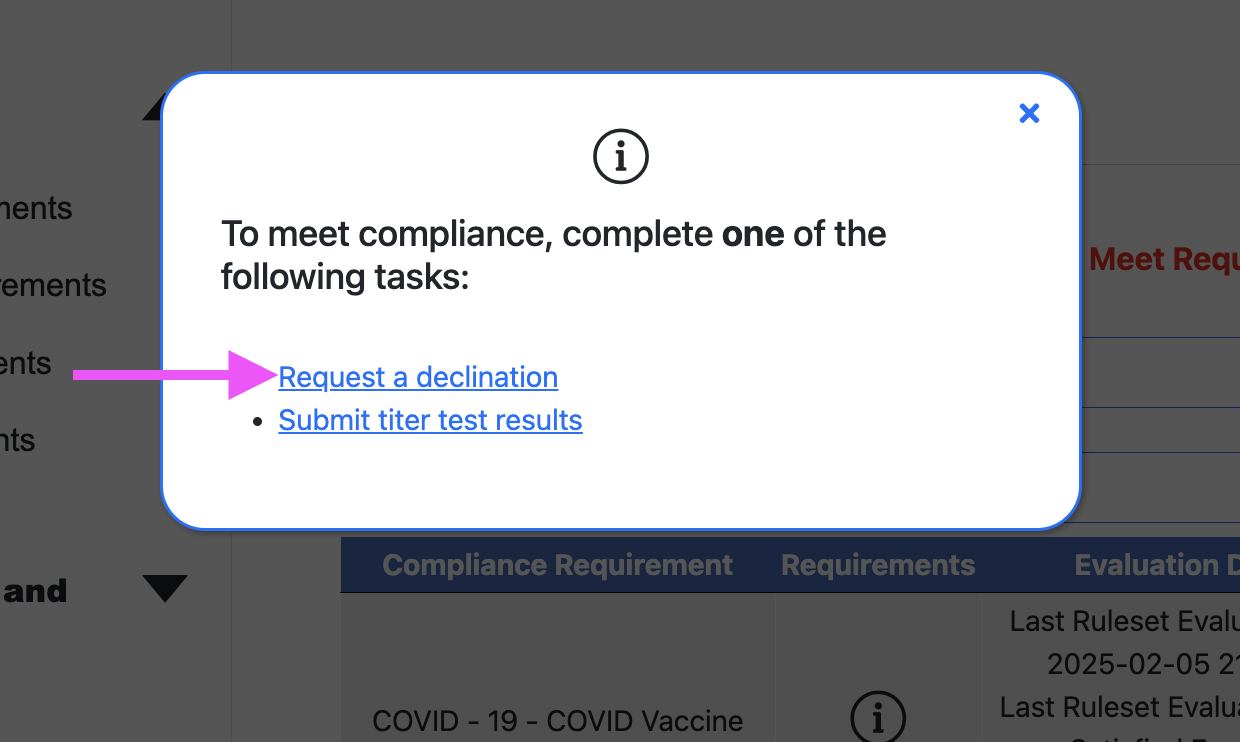
Task: Click the "To meet compliance" dialog heading
Action: 553,255
